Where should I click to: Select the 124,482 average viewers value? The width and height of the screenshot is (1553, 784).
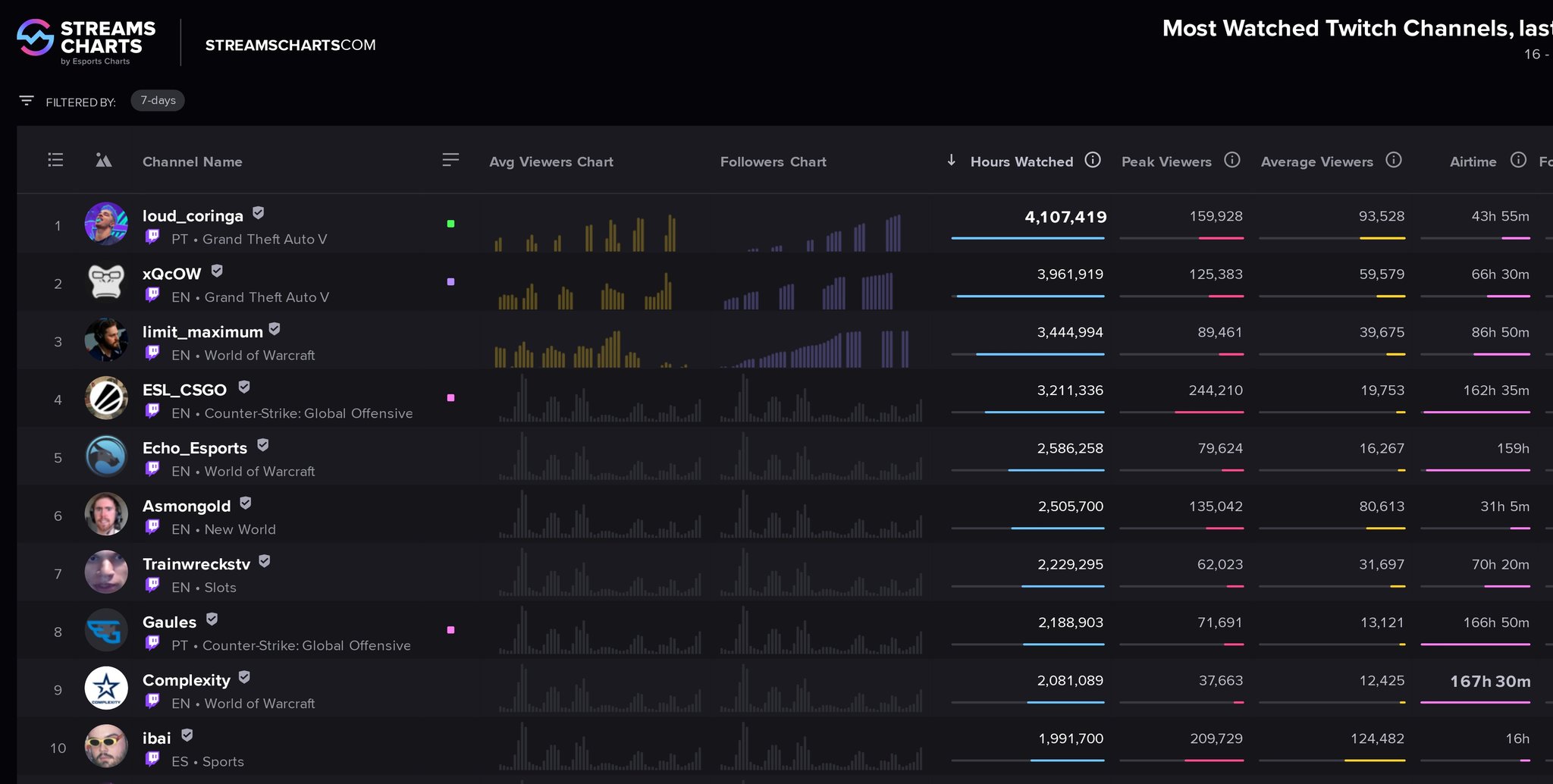coord(1377,739)
